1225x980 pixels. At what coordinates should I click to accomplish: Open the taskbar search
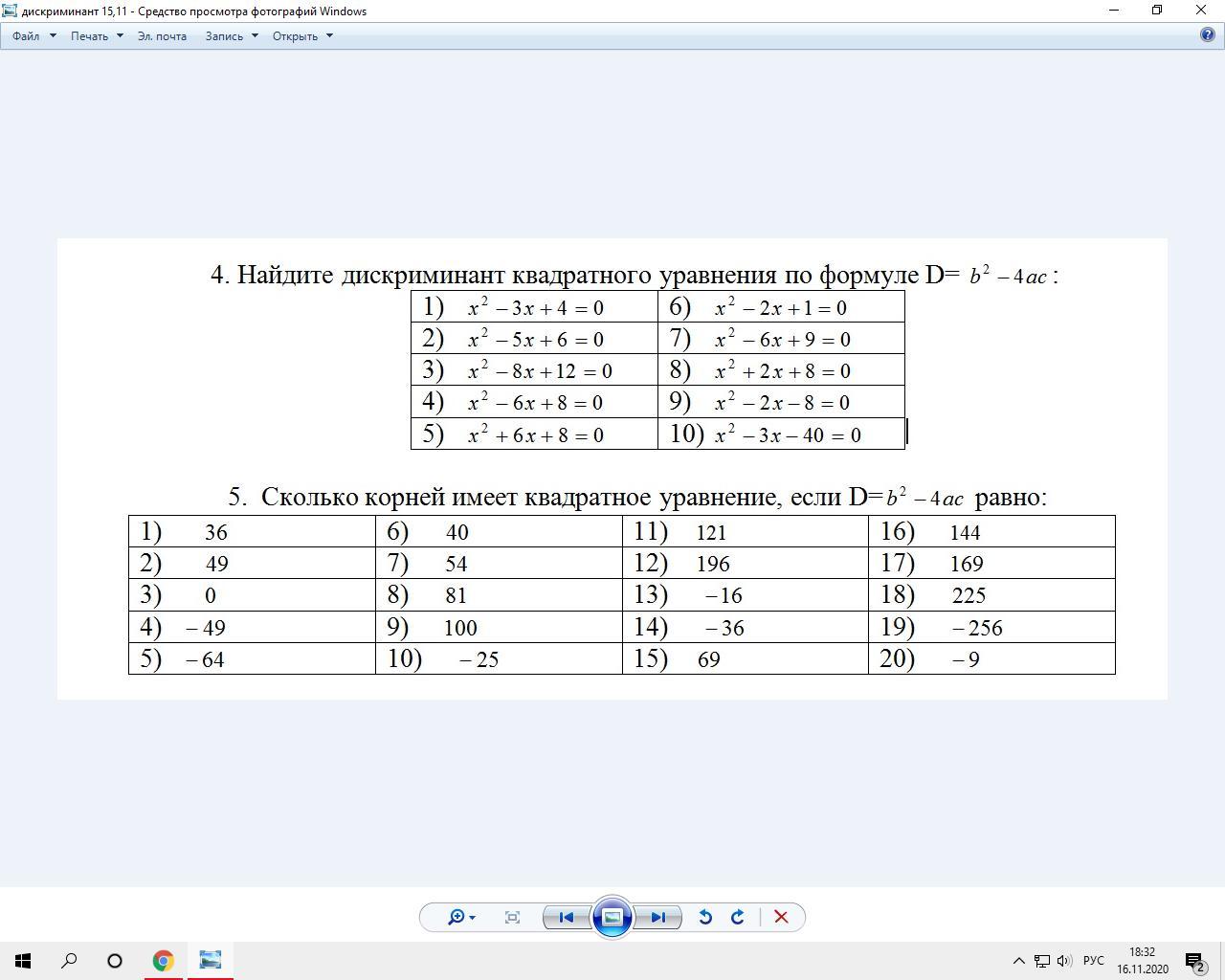[x=69, y=961]
